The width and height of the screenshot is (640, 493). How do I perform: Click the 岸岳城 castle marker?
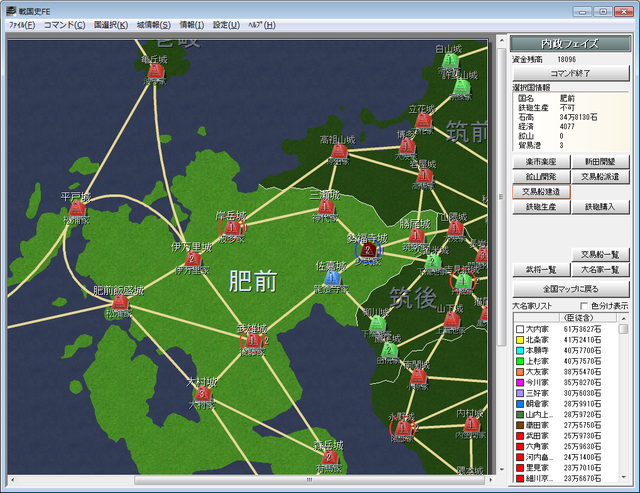point(231,227)
